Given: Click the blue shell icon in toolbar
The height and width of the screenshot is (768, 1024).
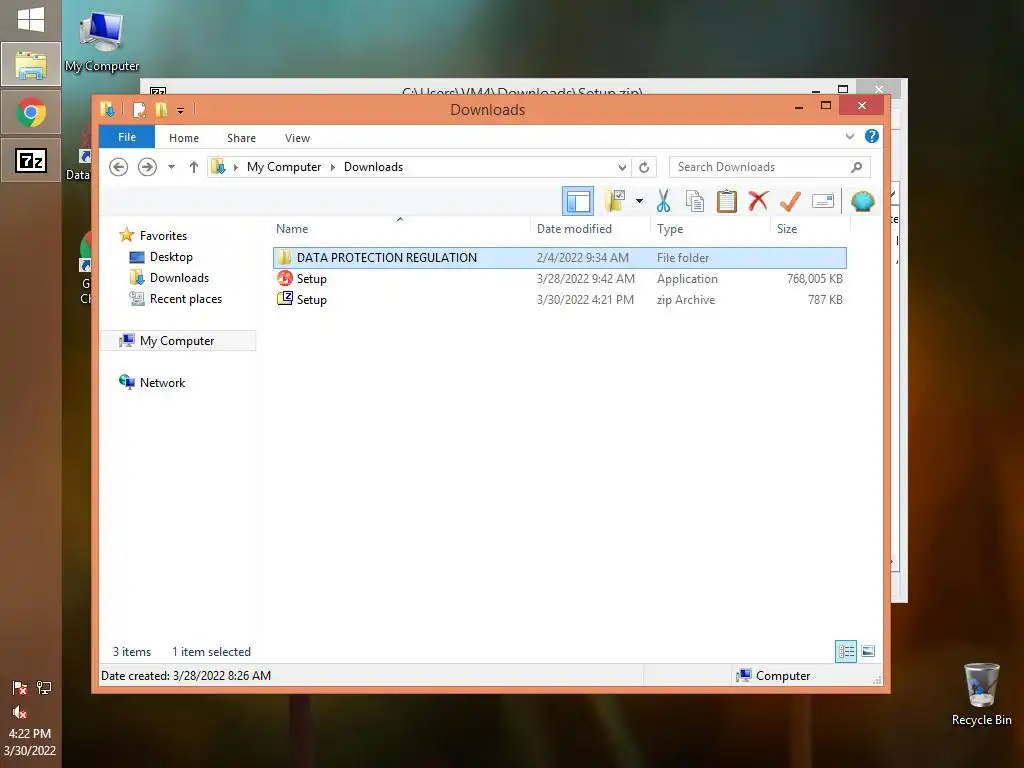Looking at the screenshot, I should tap(863, 201).
